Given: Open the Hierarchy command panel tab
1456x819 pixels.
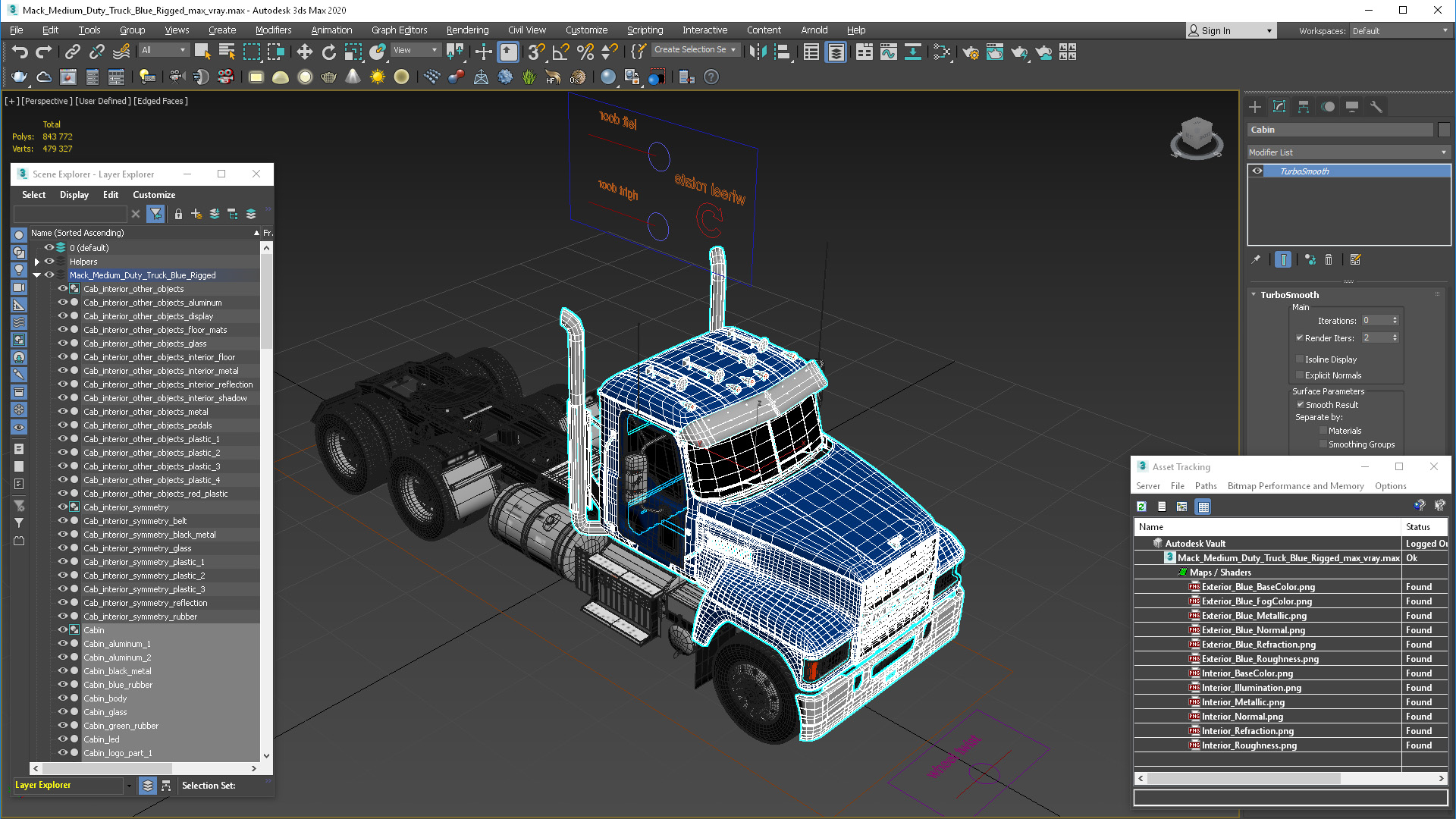Looking at the screenshot, I should click(x=1303, y=107).
